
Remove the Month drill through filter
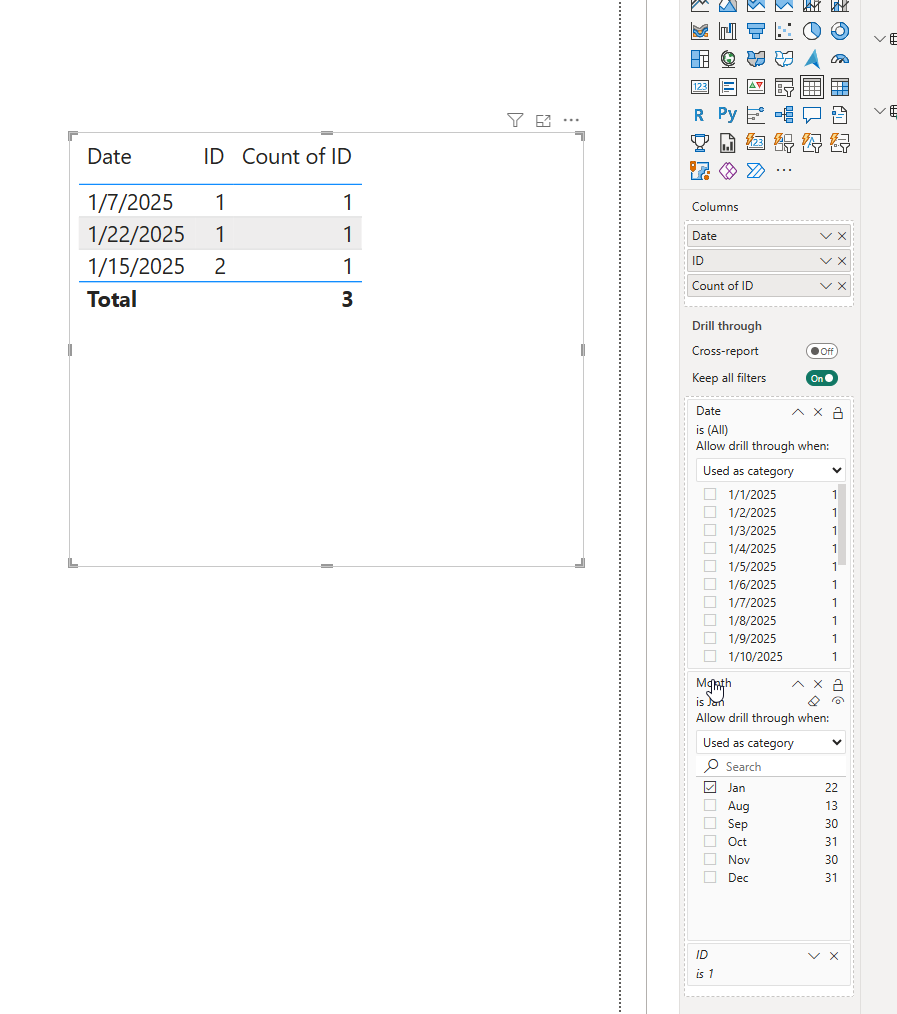click(818, 684)
